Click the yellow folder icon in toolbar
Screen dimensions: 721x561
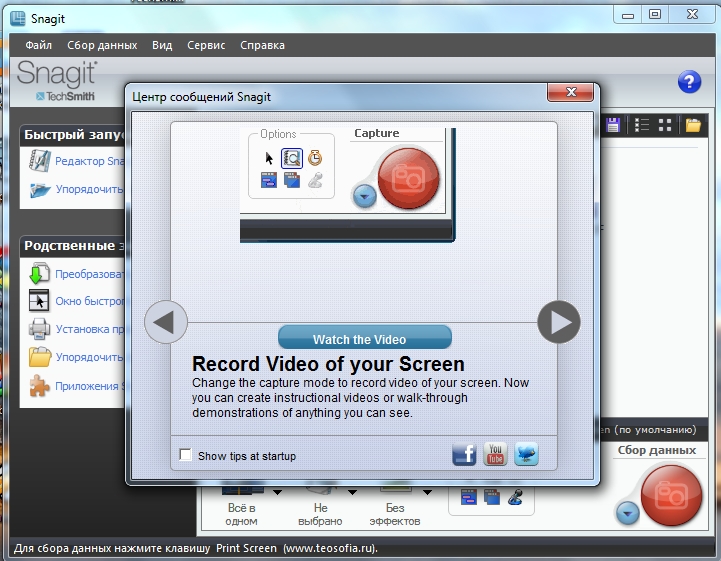[x=693, y=125]
